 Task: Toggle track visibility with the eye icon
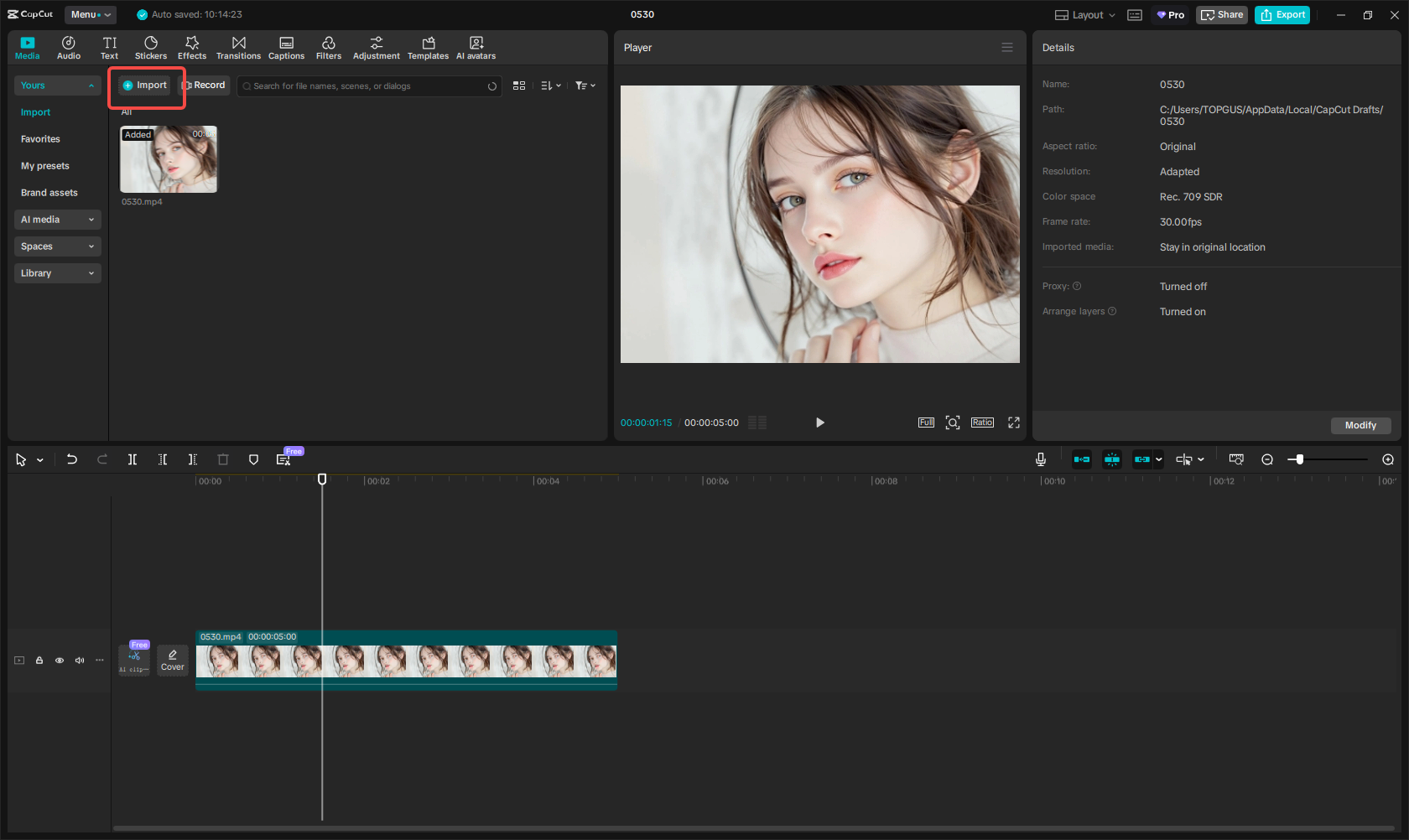[60, 661]
